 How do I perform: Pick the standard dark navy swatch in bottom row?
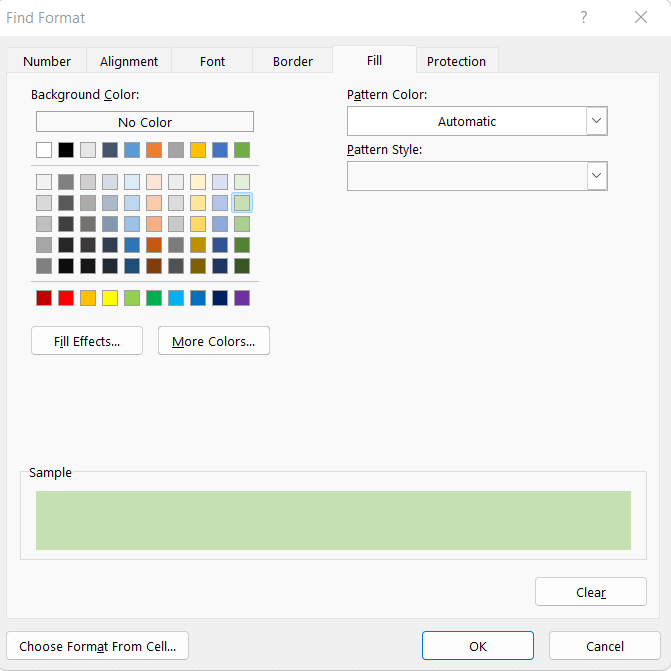click(x=220, y=298)
